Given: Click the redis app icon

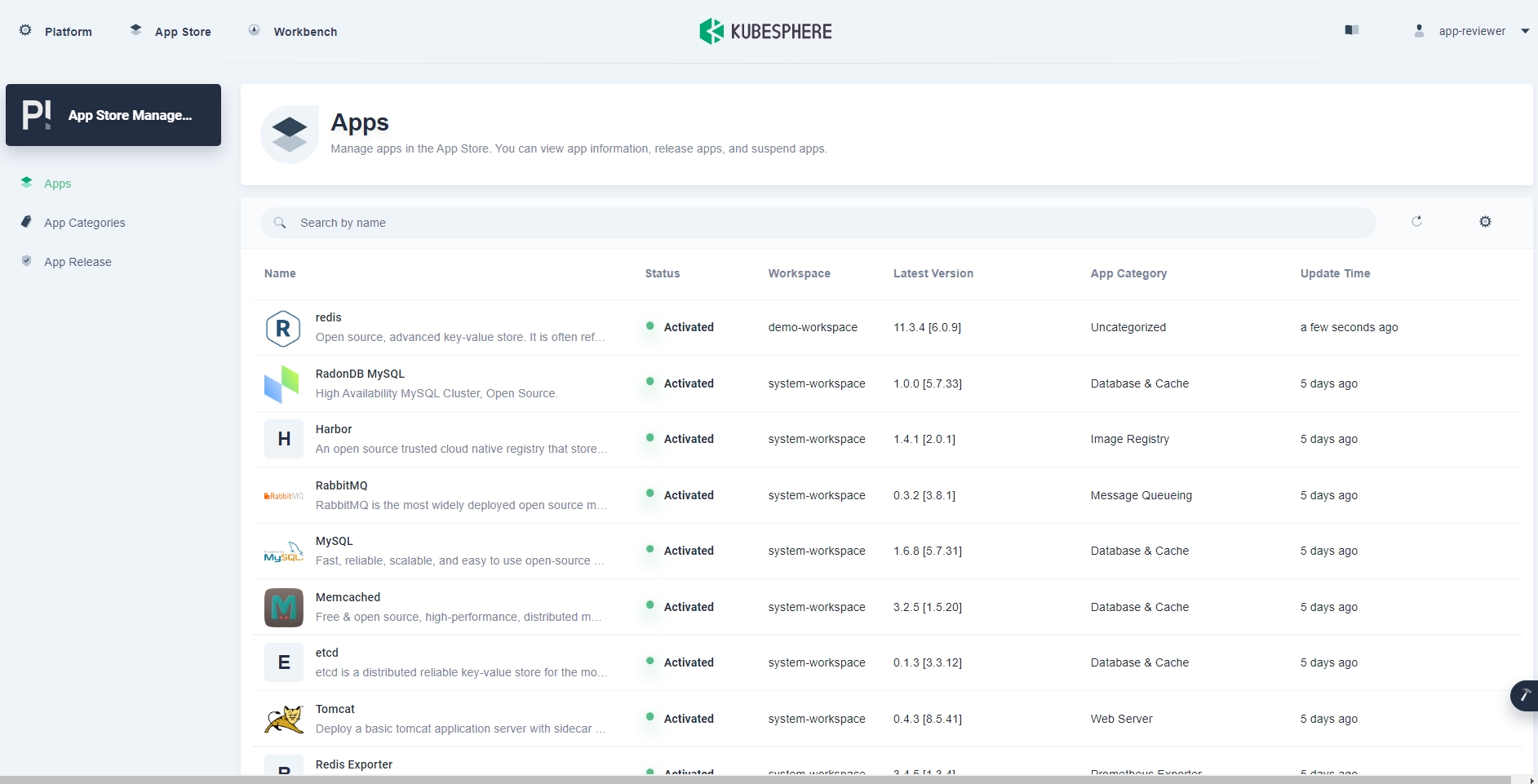Looking at the screenshot, I should (283, 328).
